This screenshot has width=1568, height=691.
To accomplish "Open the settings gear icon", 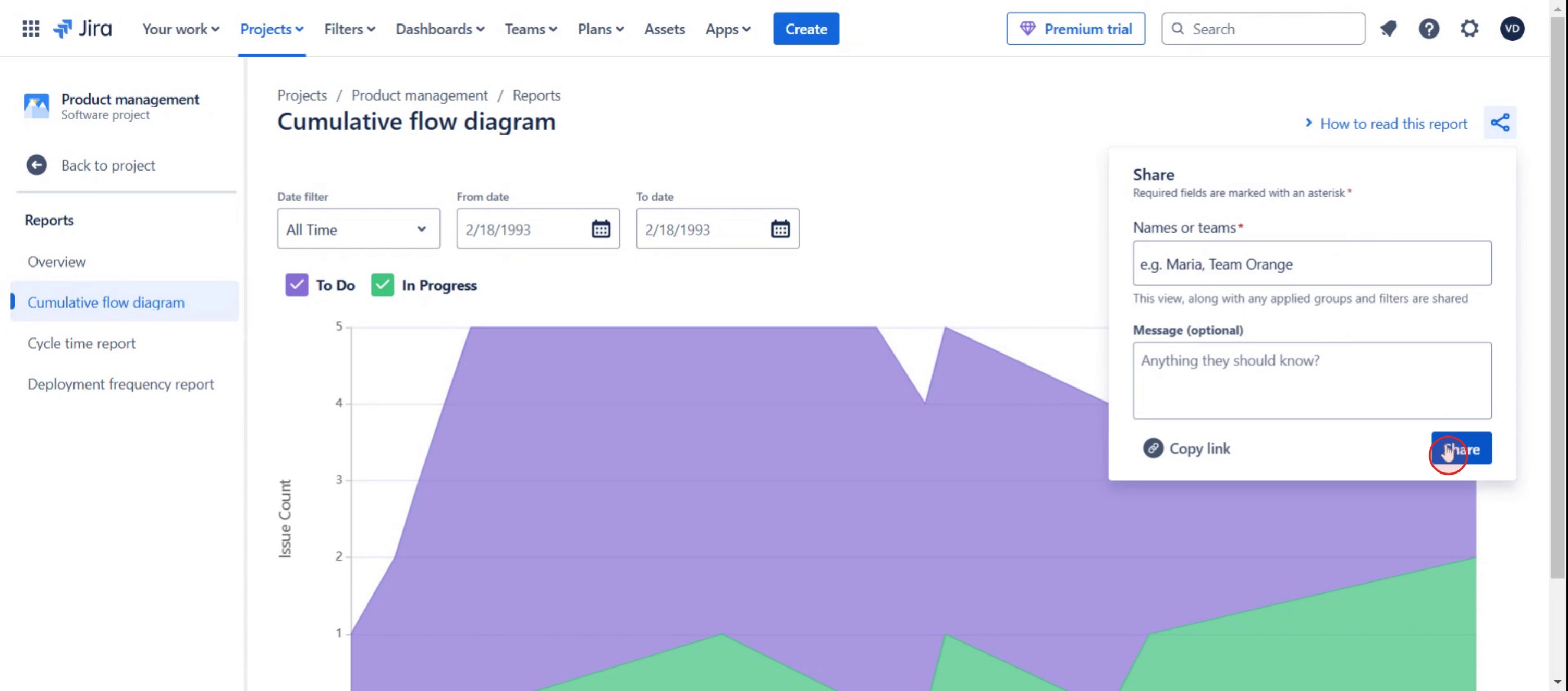I will point(1469,29).
